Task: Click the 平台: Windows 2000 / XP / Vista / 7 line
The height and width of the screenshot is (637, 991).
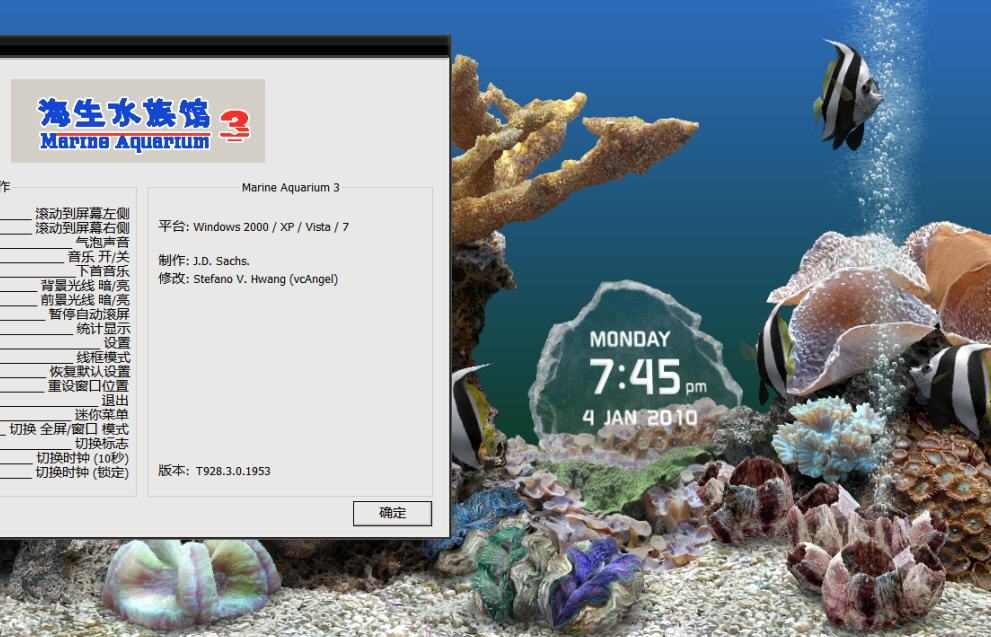Action: click(x=253, y=227)
